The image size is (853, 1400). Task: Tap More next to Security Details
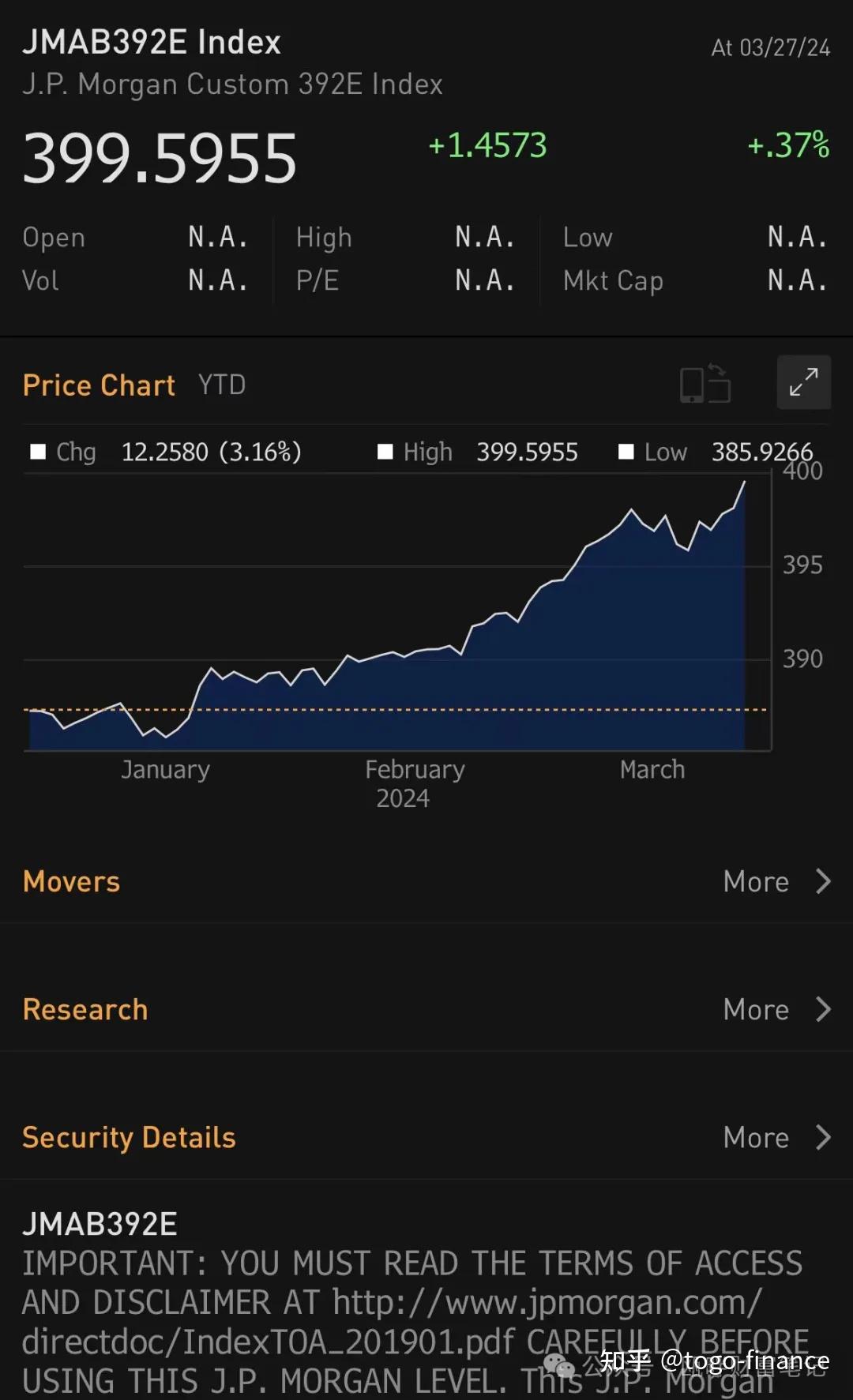pos(756,1138)
